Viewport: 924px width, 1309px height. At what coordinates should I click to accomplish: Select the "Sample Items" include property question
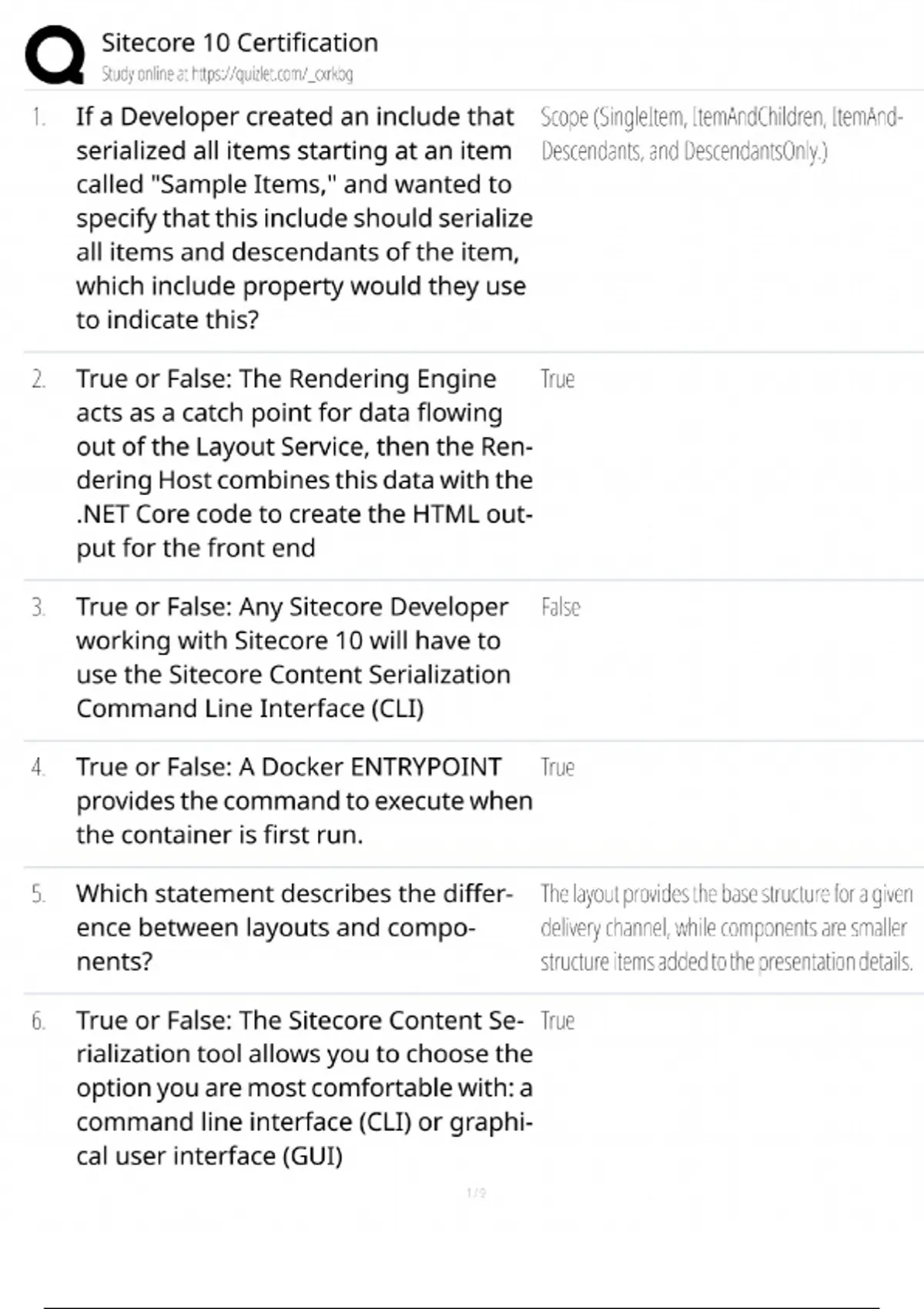click(x=303, y=218)
